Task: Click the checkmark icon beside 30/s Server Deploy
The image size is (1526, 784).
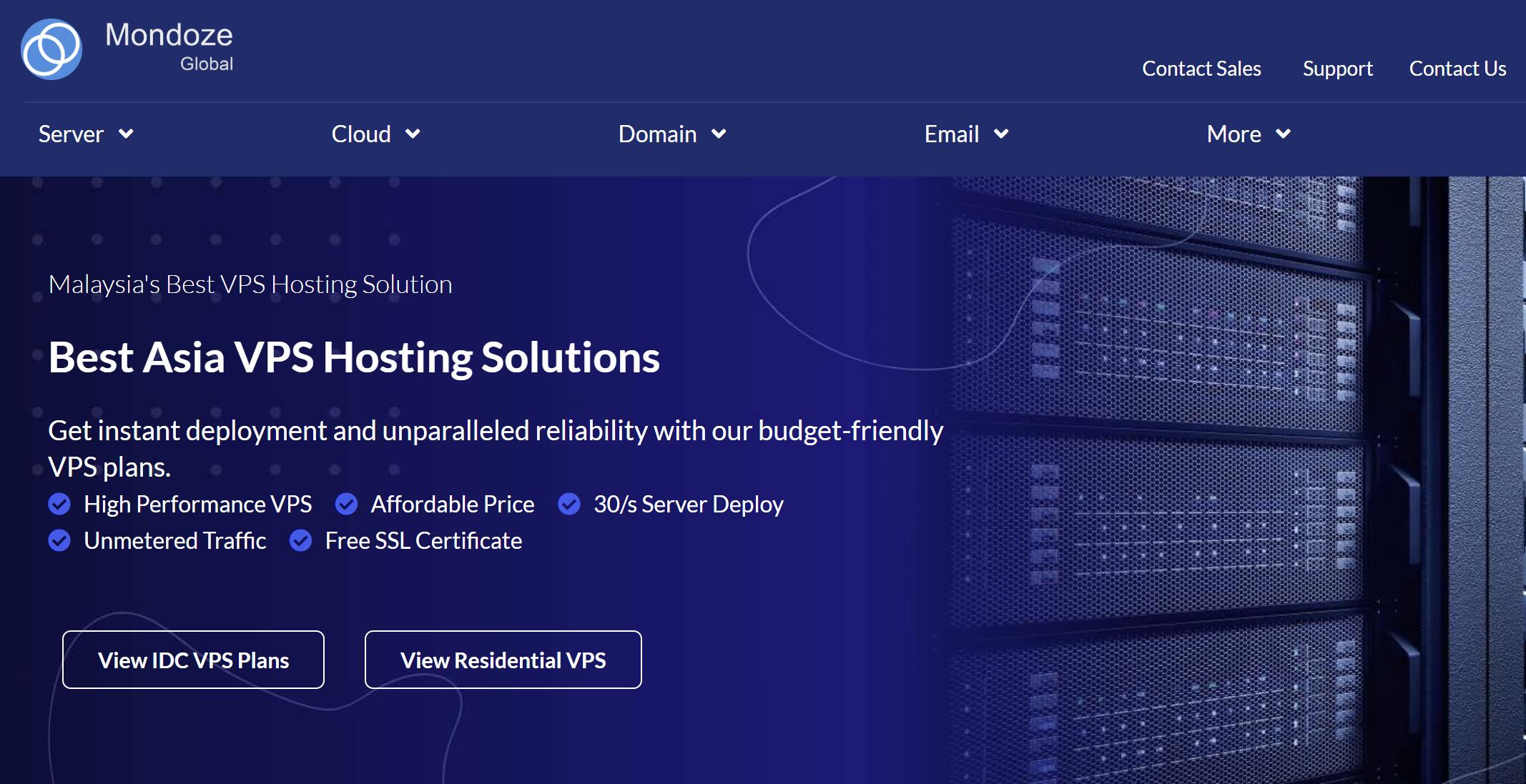Action: pyautogui.click(x=569, y=504)
